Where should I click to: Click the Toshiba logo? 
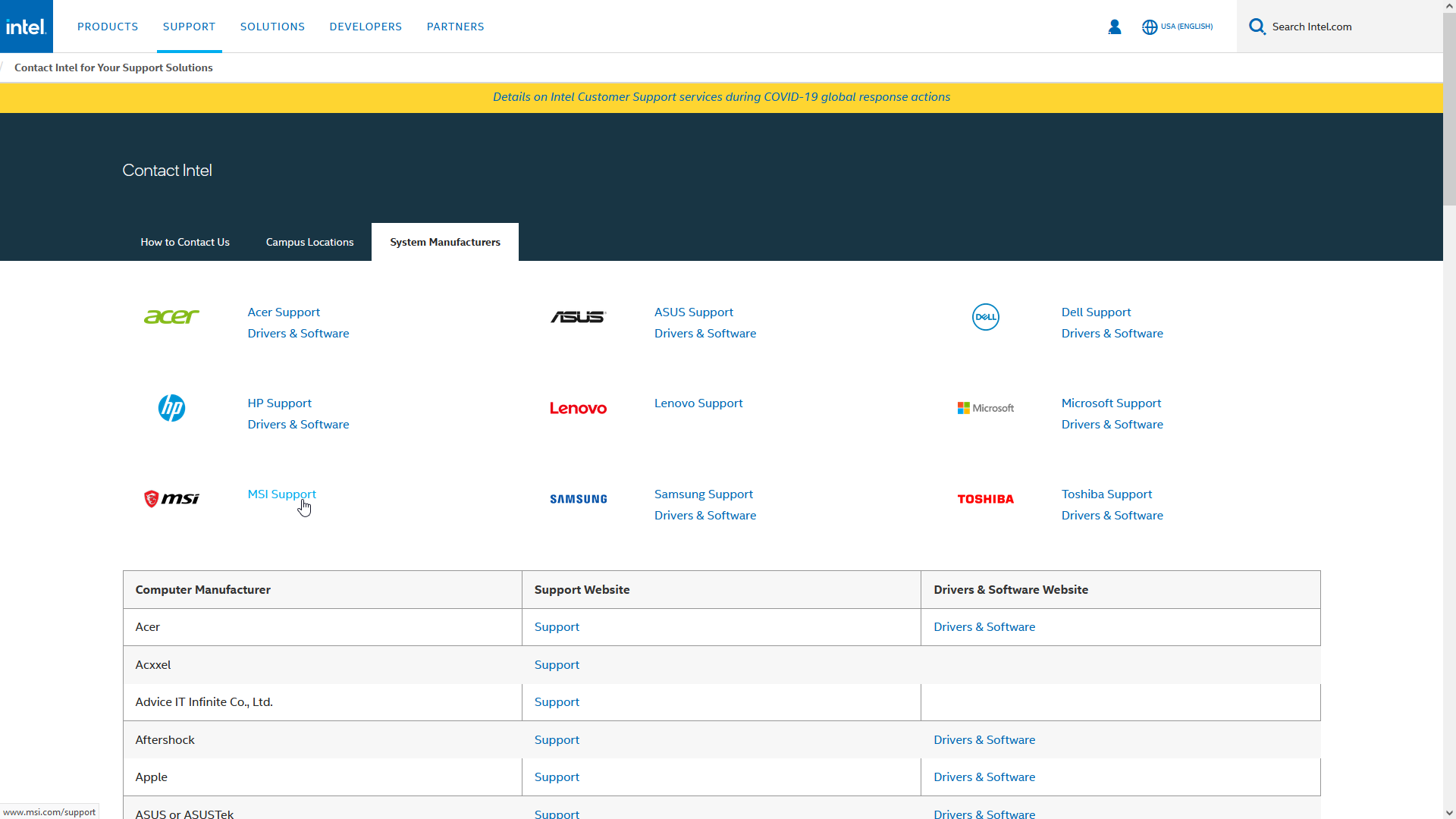click(985, 499)
